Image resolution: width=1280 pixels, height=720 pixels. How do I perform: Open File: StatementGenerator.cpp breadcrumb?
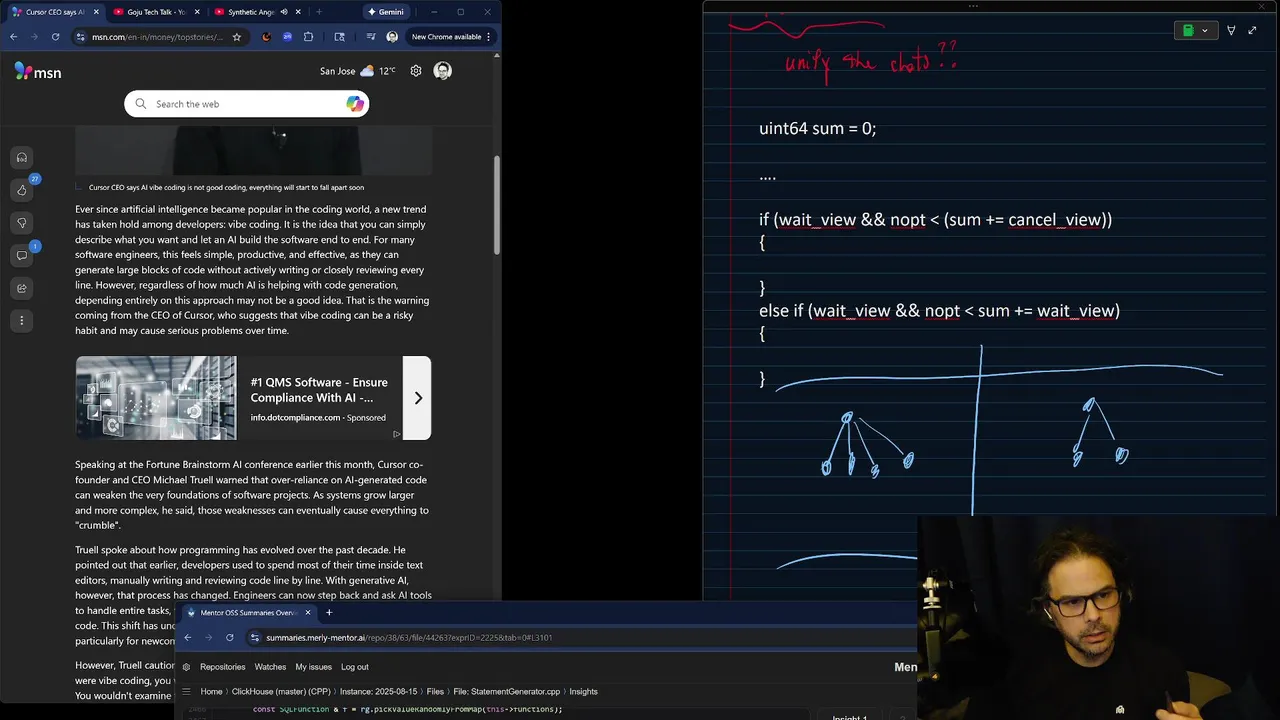pyautogui.click(x=506, y=692)
